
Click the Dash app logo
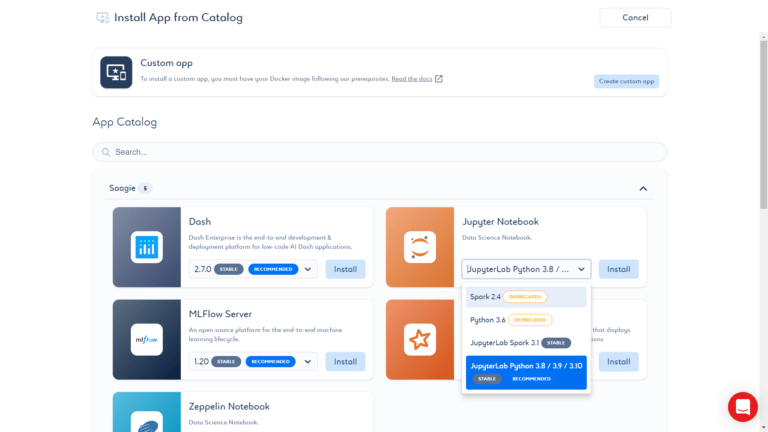[146, 247]
